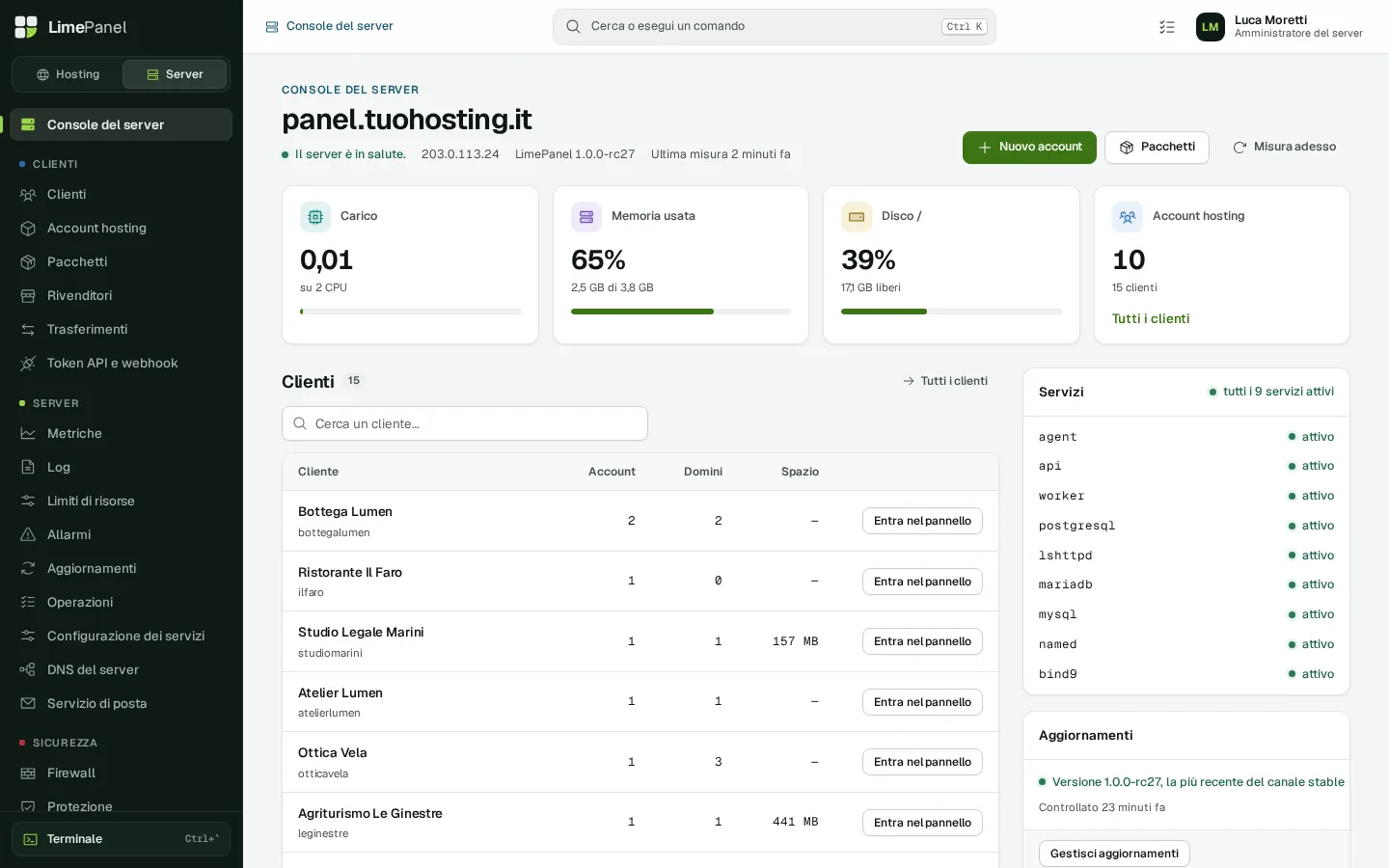Go to Rivenditori in sidebar
The width and height of the screenshot is (1389, 868).
(x=121, y=296)
